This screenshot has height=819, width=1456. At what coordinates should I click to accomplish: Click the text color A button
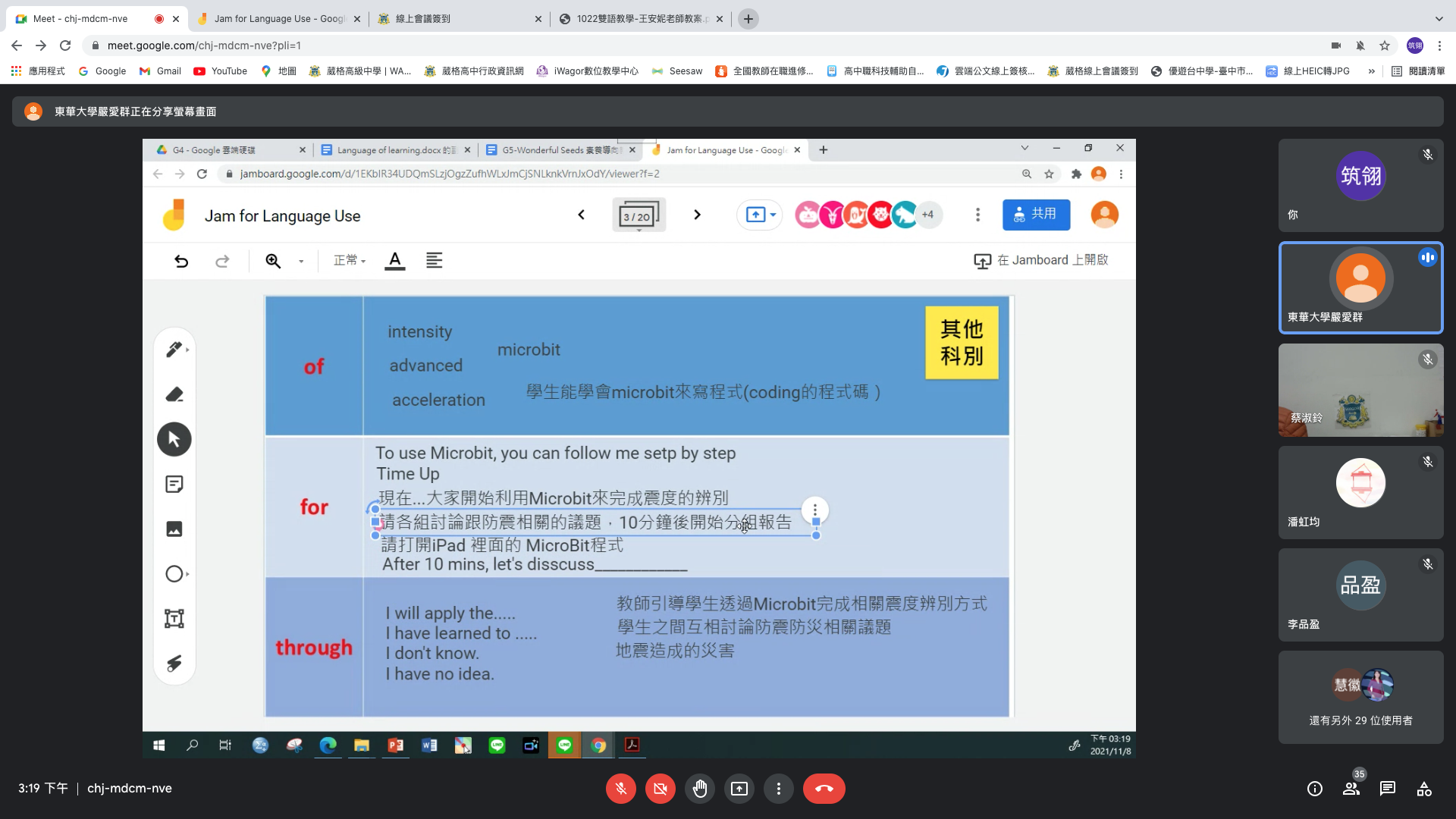(x=394, y=260)
